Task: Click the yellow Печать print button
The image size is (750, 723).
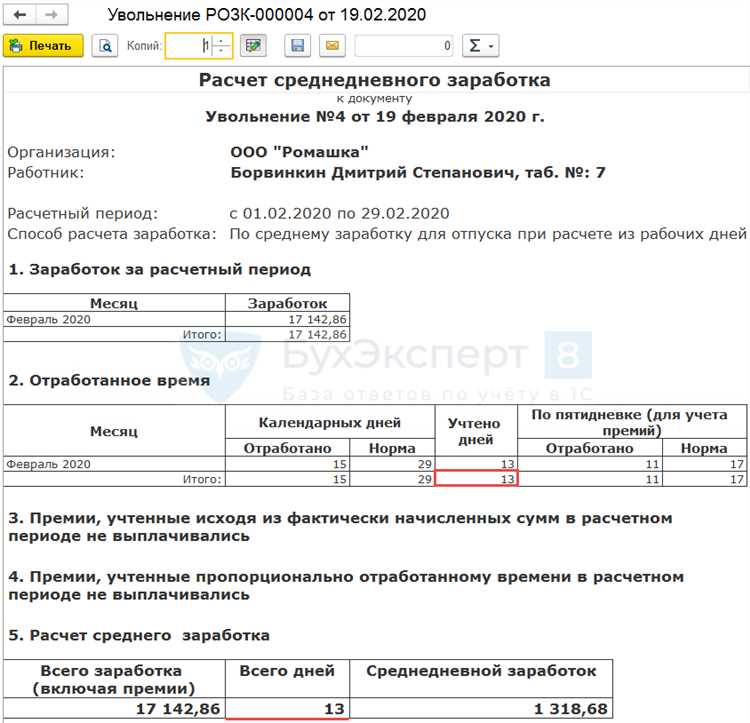Action: tap(43, 45)
